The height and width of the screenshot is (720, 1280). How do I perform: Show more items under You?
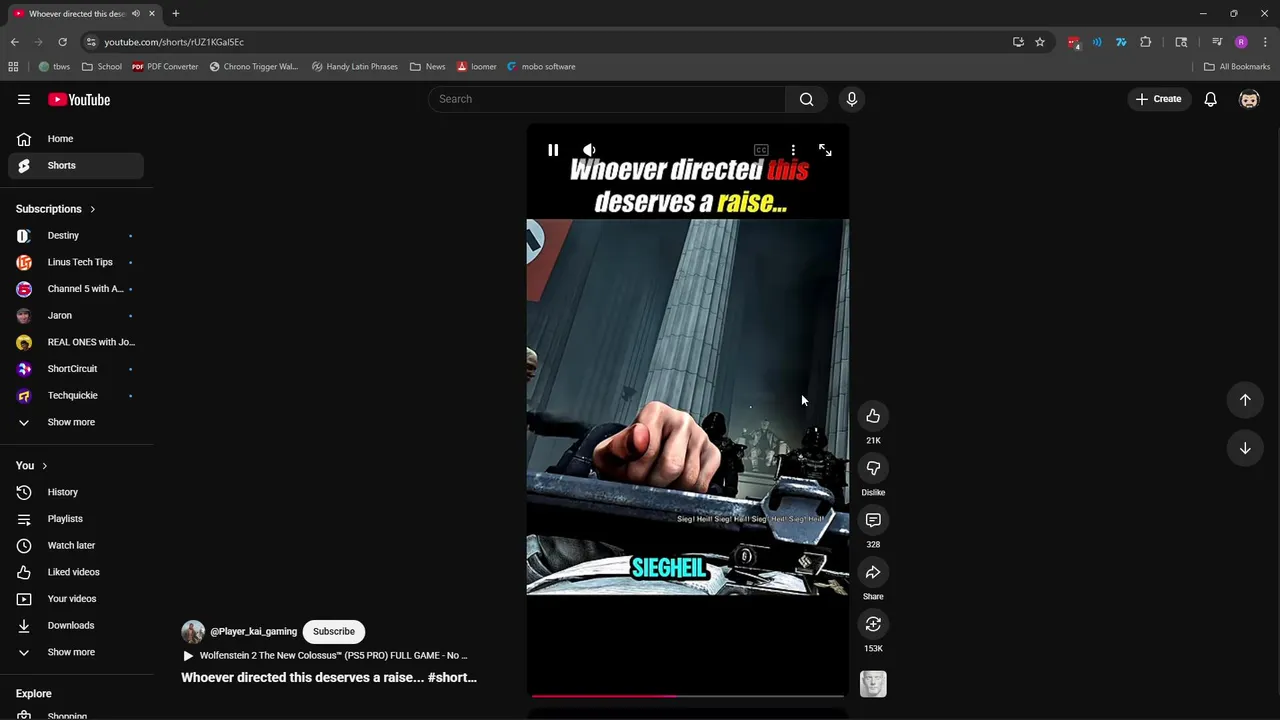point(76,652)
